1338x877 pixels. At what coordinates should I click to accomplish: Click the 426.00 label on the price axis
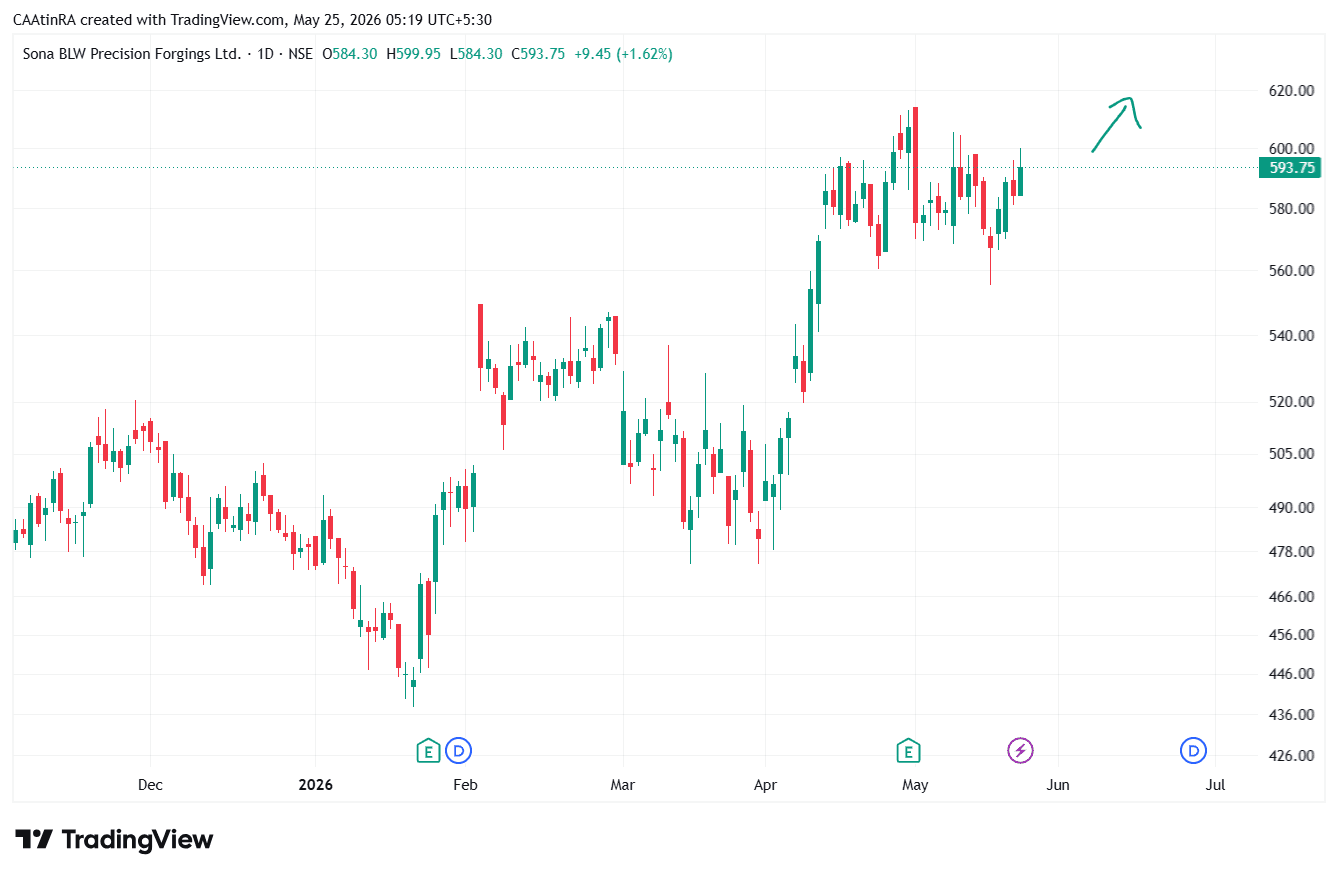(1289, 755)
